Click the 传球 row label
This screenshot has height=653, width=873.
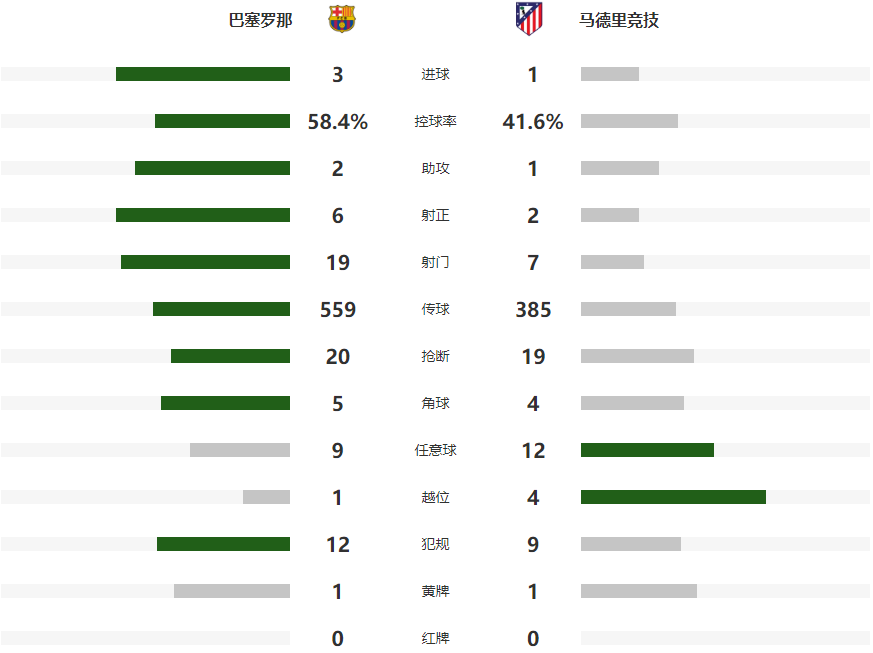tap(435, 309)
